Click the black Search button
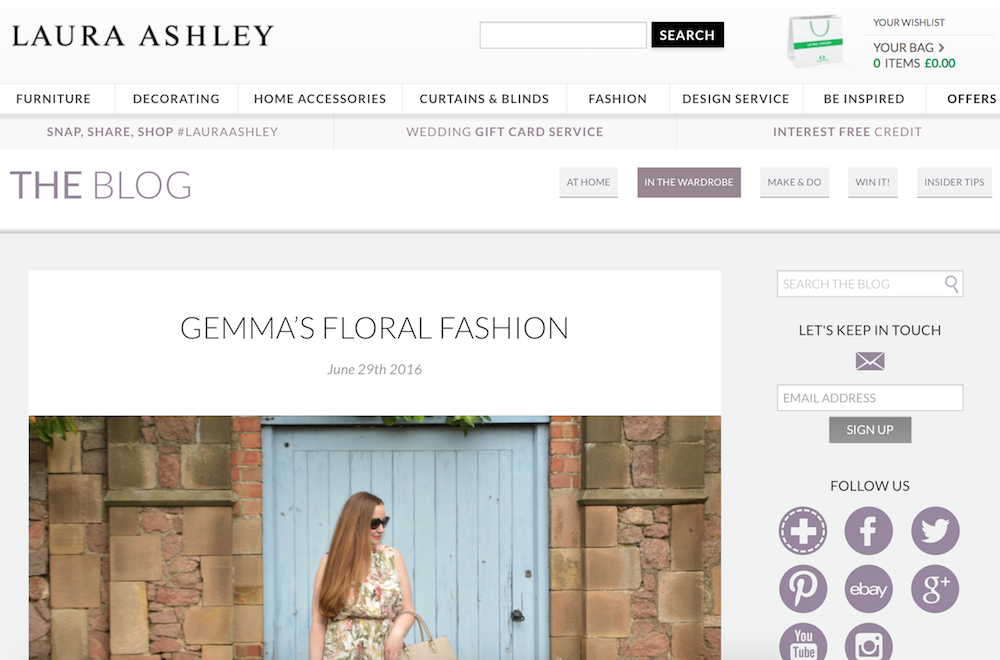This screenshot has width=1000, height=660. pyautogui.click(x=688, y=35)
